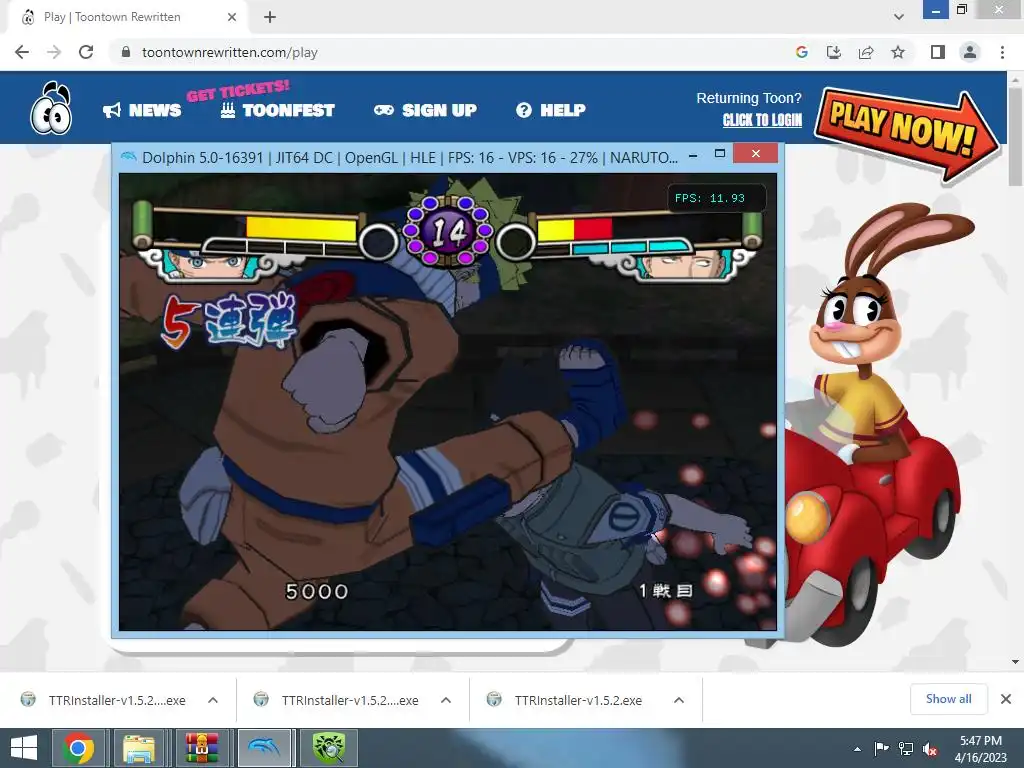1024x768 pixels.
Task: Expand options for the second TTRInstaller download
Action: [x=446, y=700]
